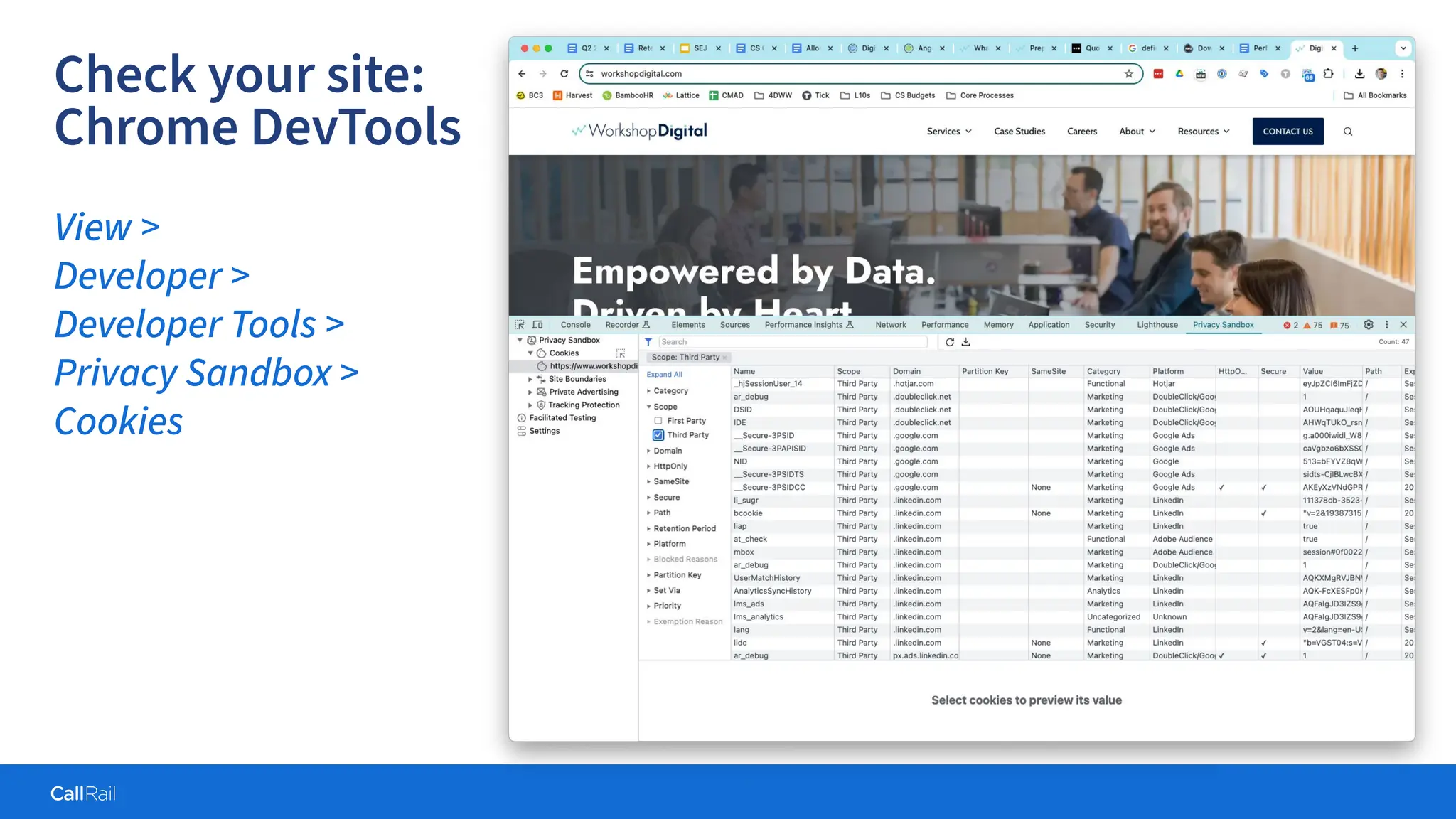
Task: Click in the cookie Search field
Action: pyautogui.click(x=793, y=342)
